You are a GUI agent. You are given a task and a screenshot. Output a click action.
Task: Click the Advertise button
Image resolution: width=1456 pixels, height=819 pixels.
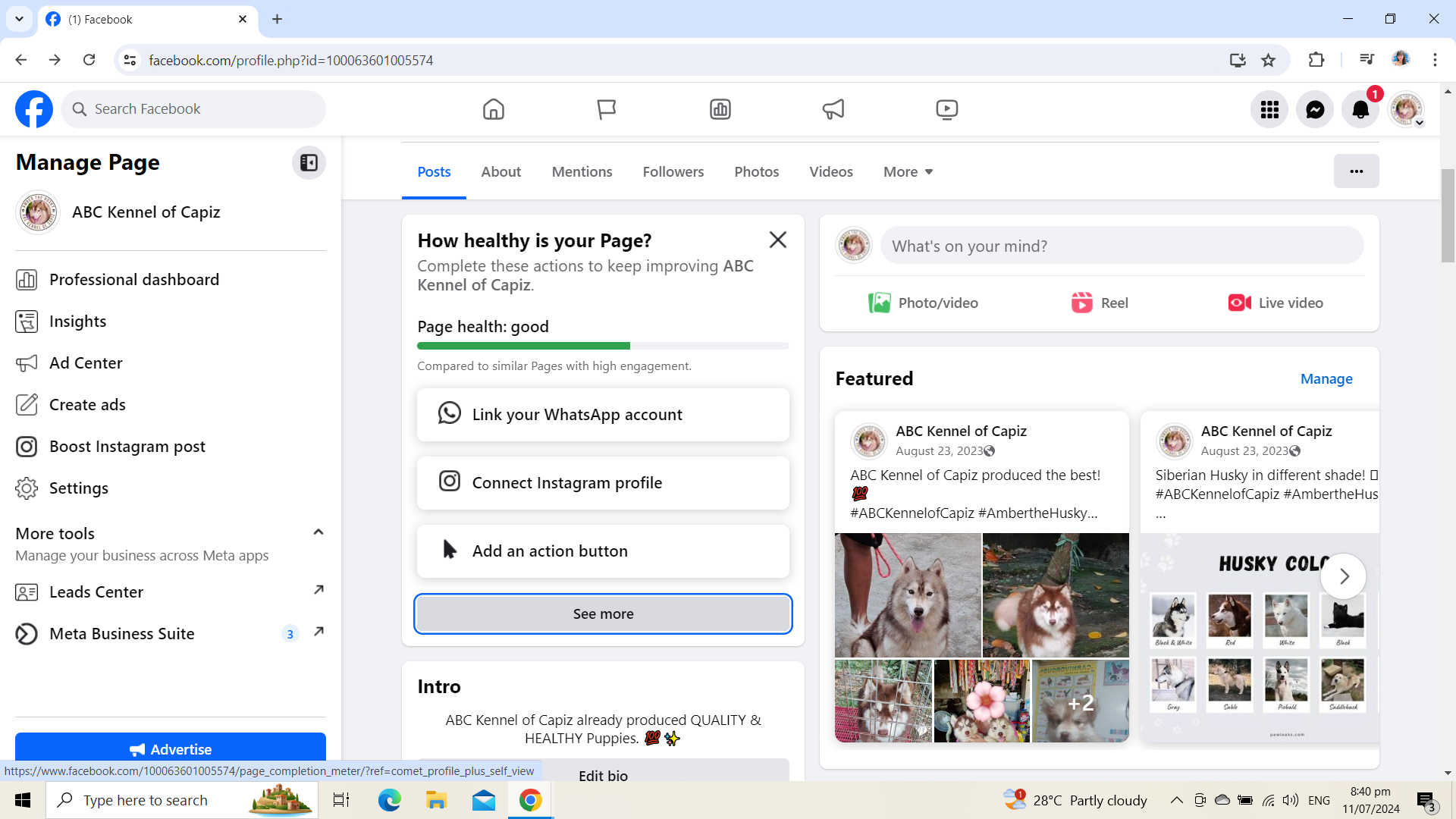pos(171,748)
